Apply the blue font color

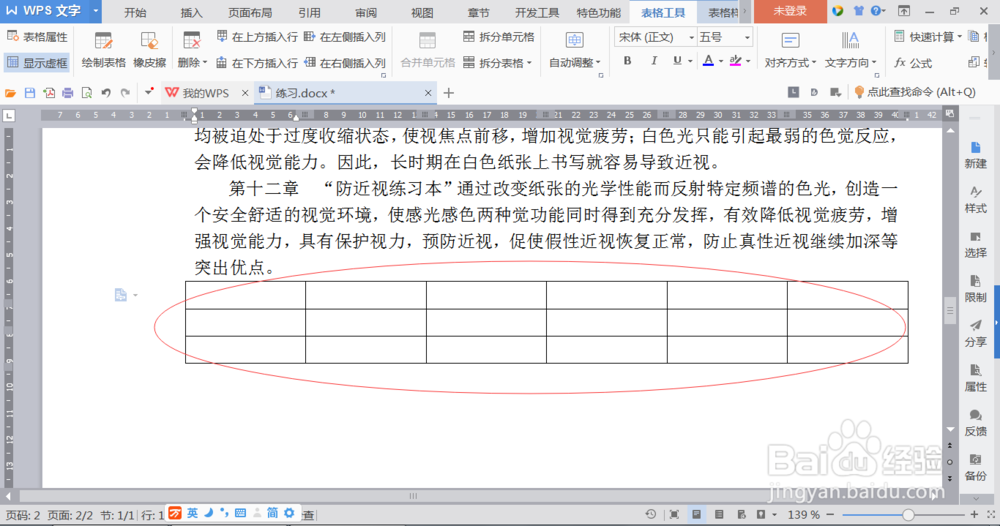pos(708,61)
